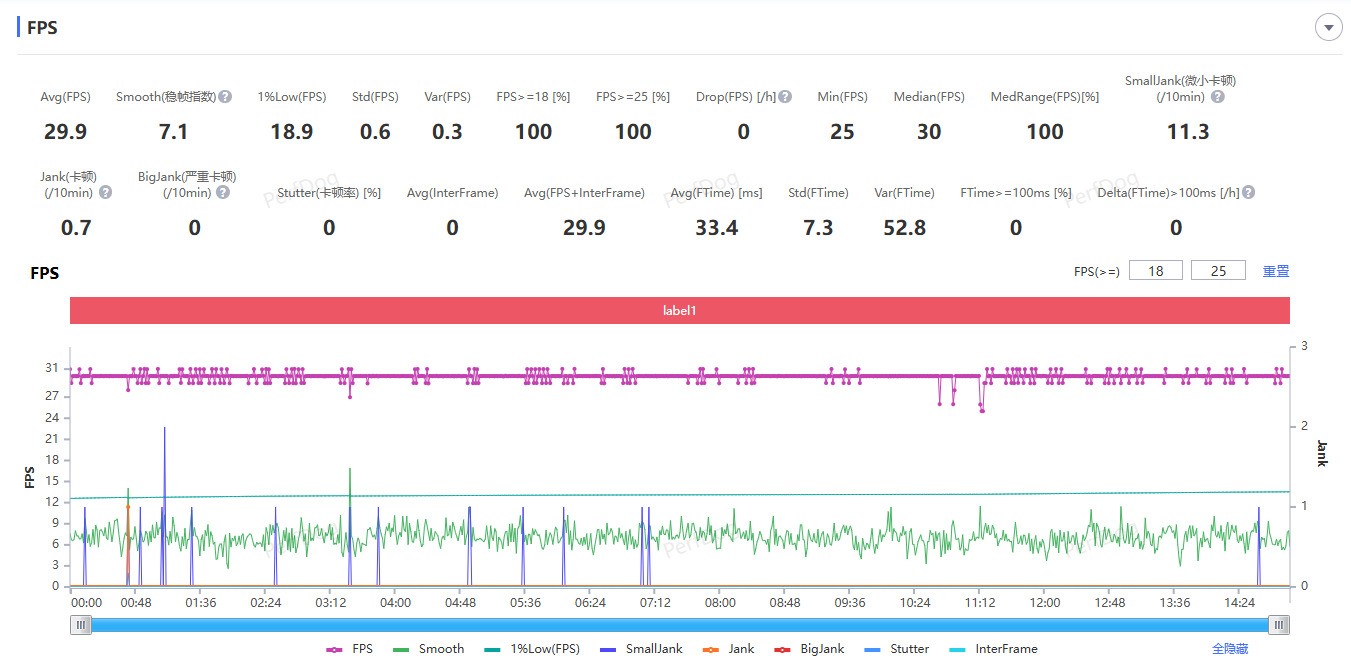Select the red label1 bar above the chart
The width and height of the screenshot is (1351, 661).
[679, 310]
